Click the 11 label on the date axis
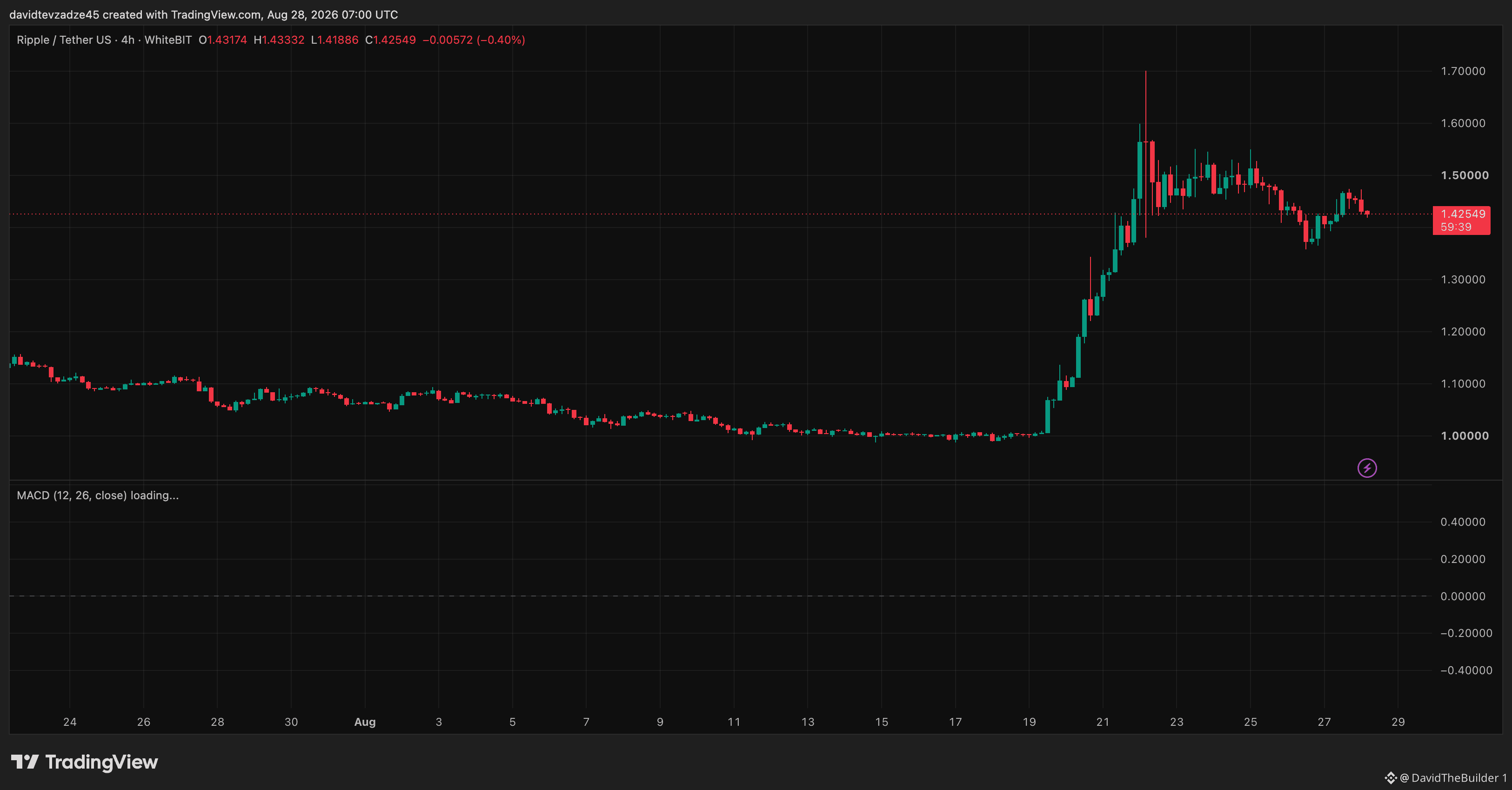Image resolution: width=1512 pixels, height=790 pixels. pyautogui.click(x=734, y=722)
